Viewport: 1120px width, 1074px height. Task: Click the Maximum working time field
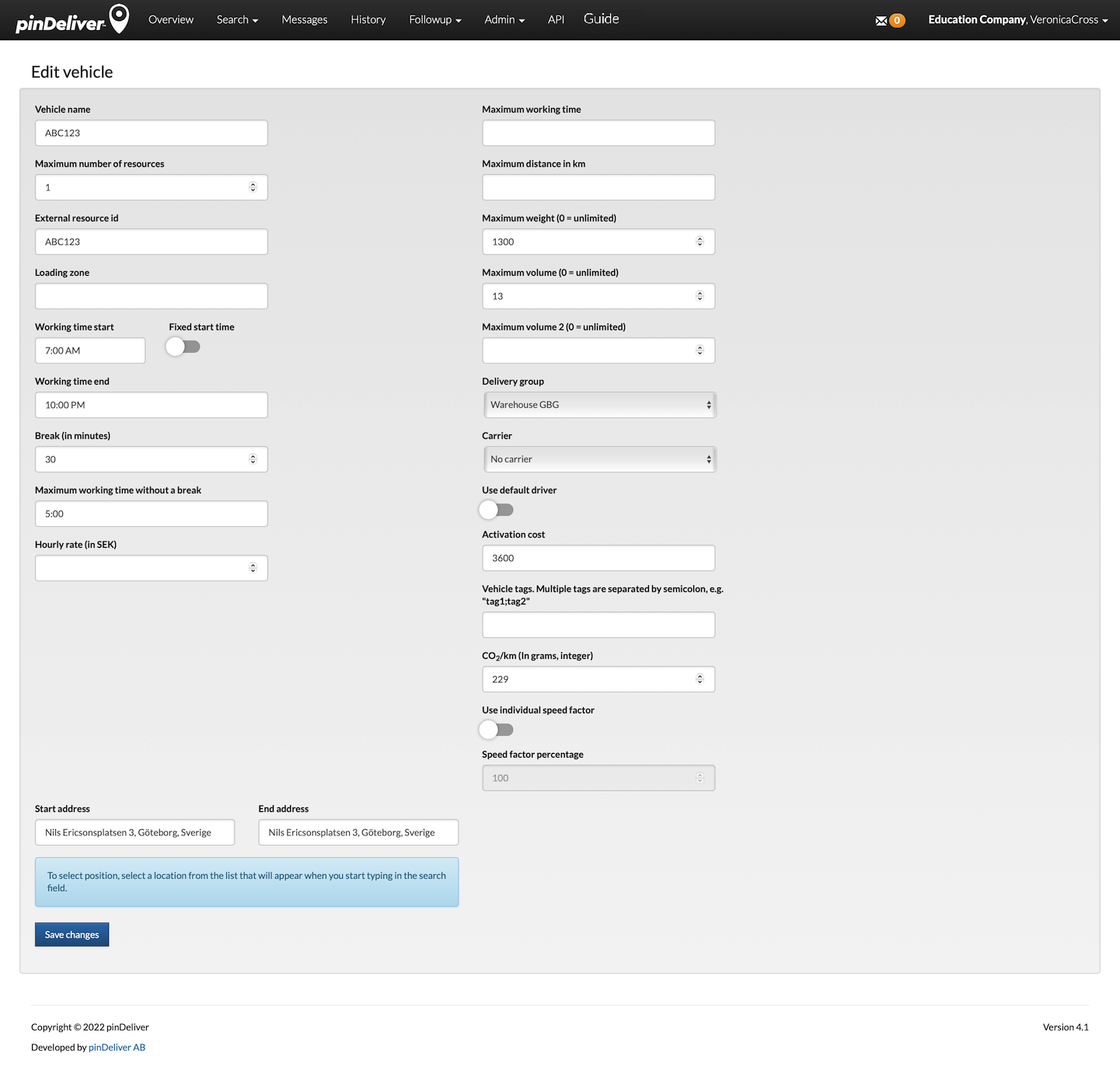point(598,133)
